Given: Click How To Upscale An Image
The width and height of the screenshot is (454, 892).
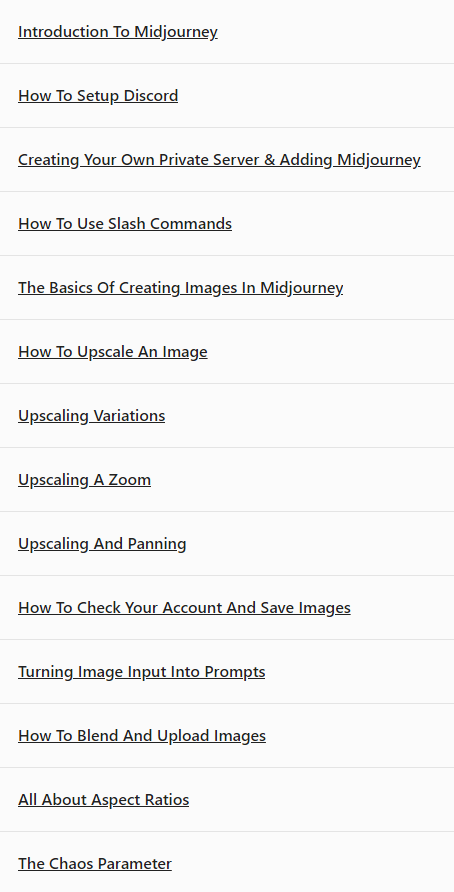Looking at the screenshot, I should click(113, 352).
